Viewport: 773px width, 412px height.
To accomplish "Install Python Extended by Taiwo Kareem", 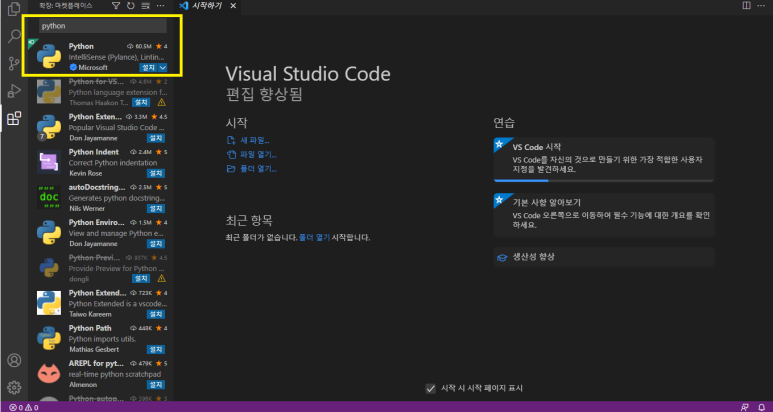I will pyautogui.click(x=156, y=314).
